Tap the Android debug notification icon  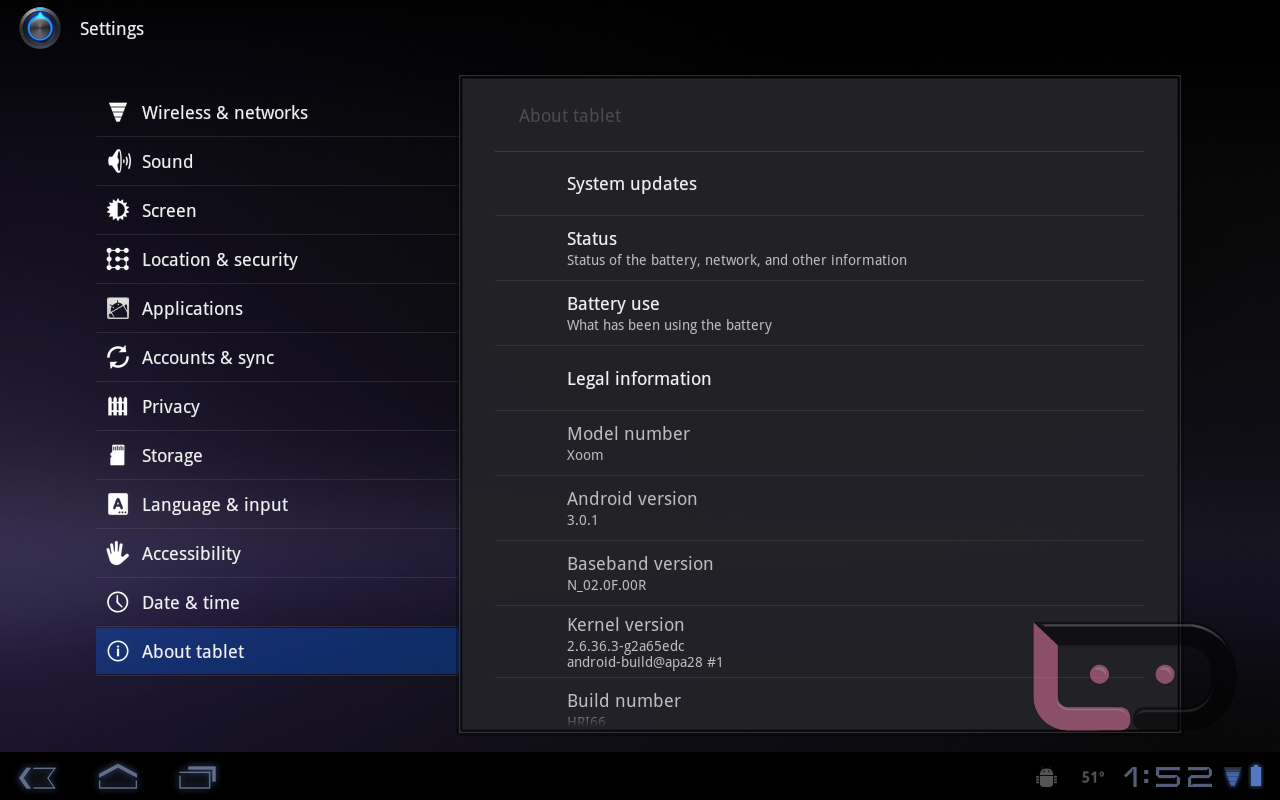[x=1047, y=777]
